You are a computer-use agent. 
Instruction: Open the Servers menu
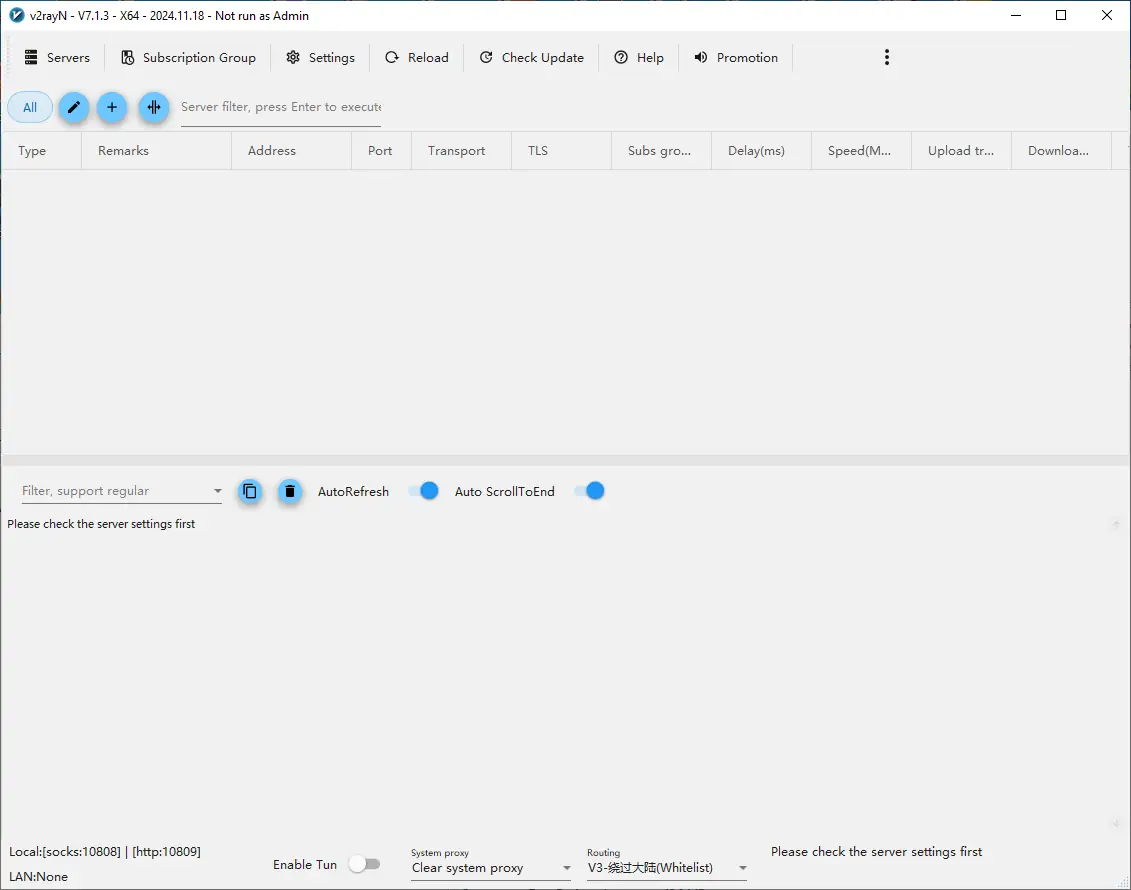57,58
